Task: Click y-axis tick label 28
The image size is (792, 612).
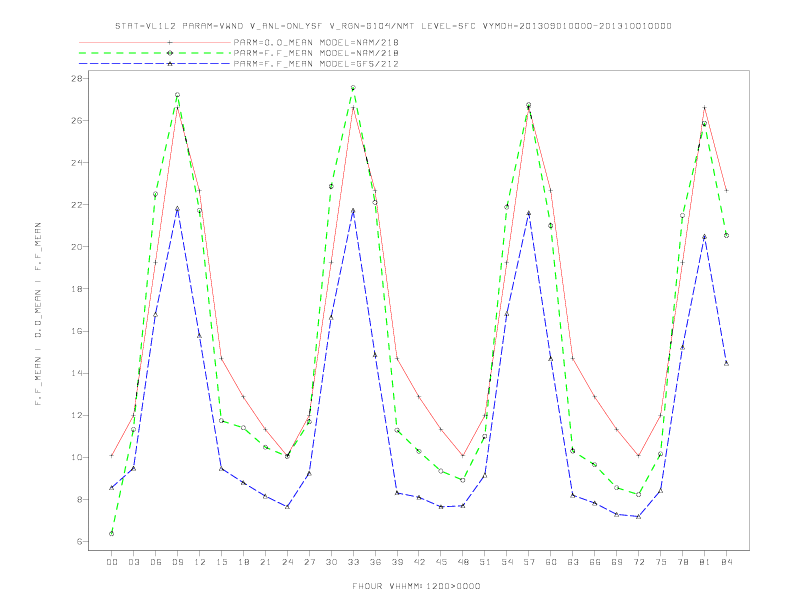Action: [x=77, y=78]
